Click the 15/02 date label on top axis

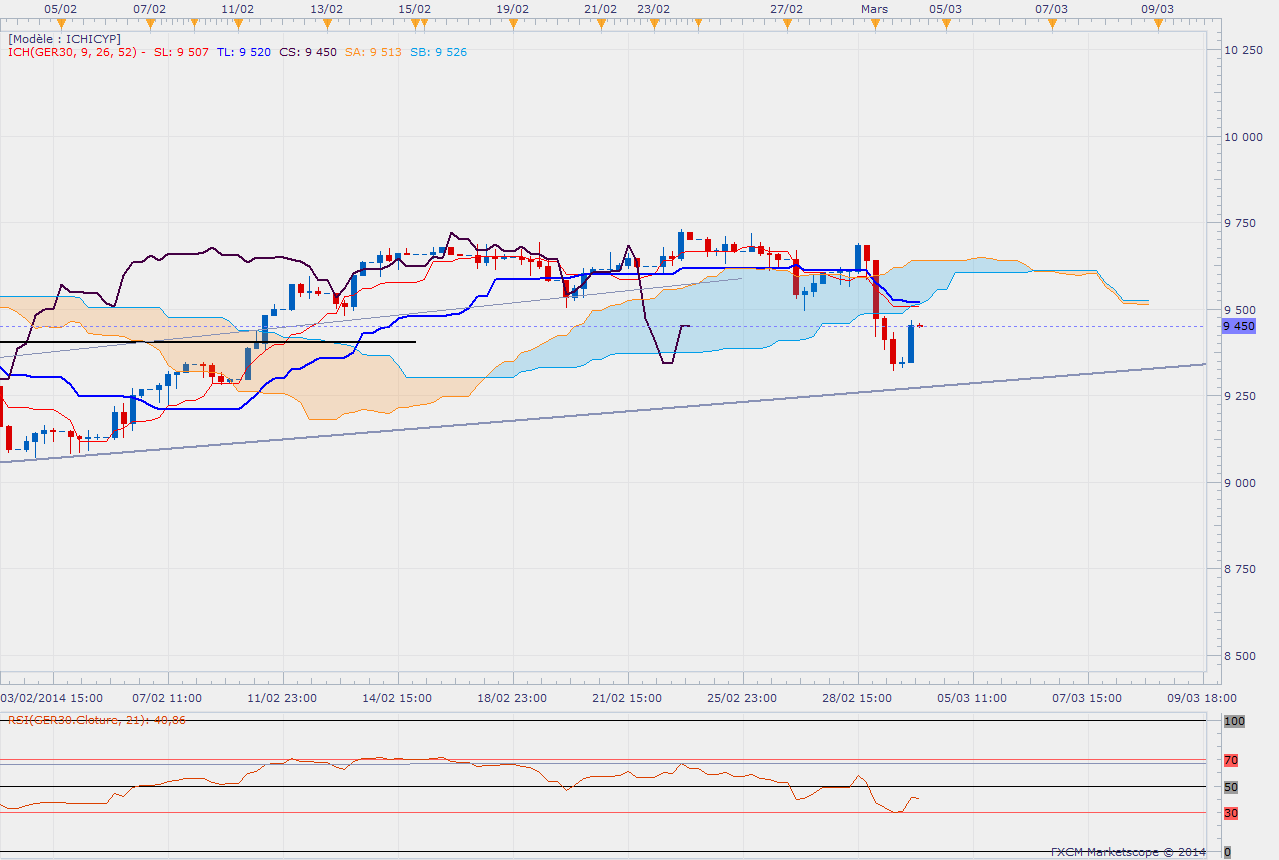coord(414,8)
